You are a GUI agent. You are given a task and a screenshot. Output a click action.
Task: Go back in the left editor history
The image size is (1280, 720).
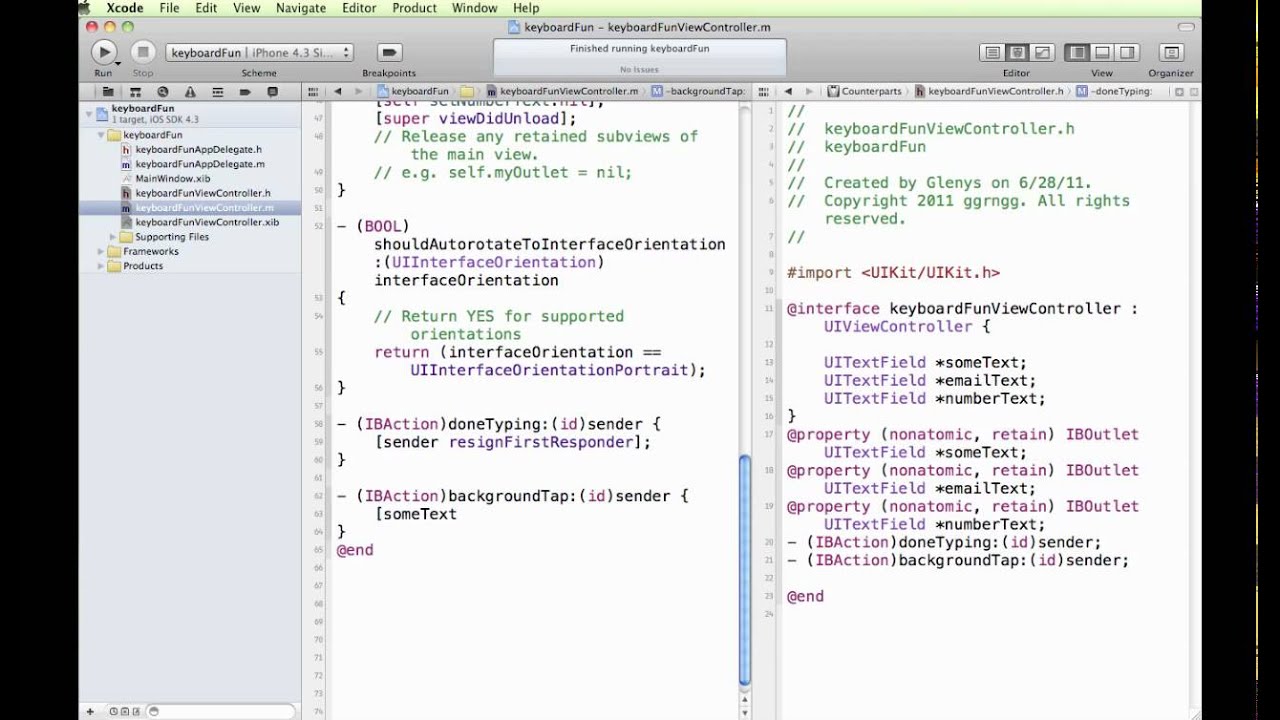[x=337, y=91]
